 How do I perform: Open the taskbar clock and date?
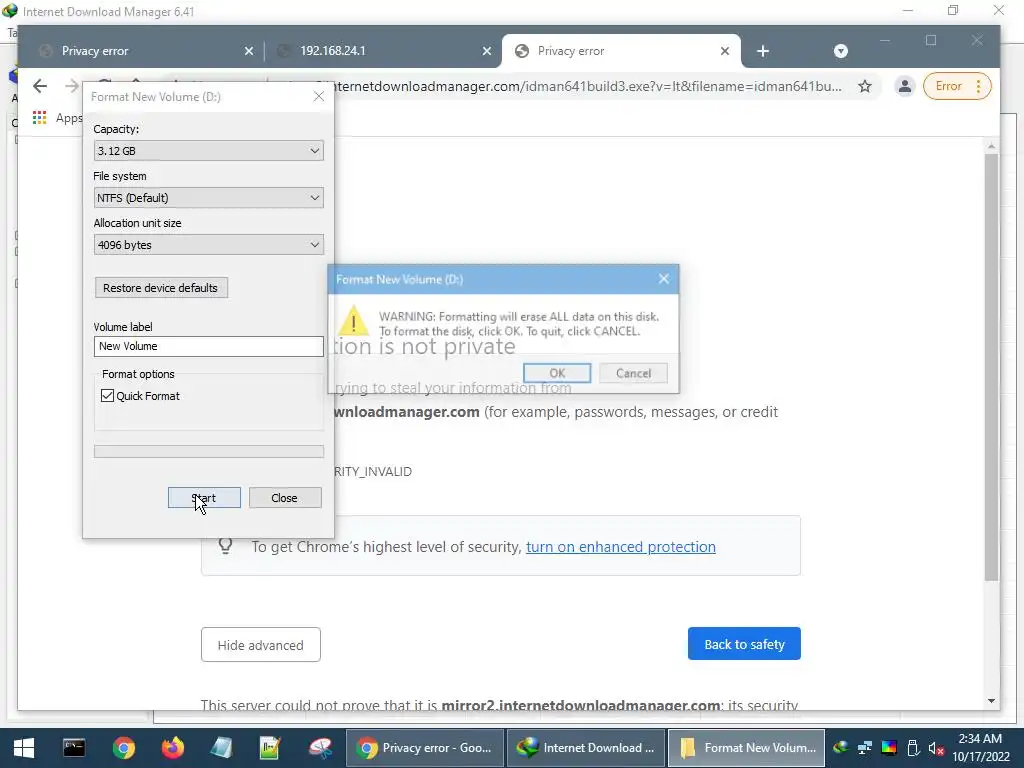click(980, 748)
